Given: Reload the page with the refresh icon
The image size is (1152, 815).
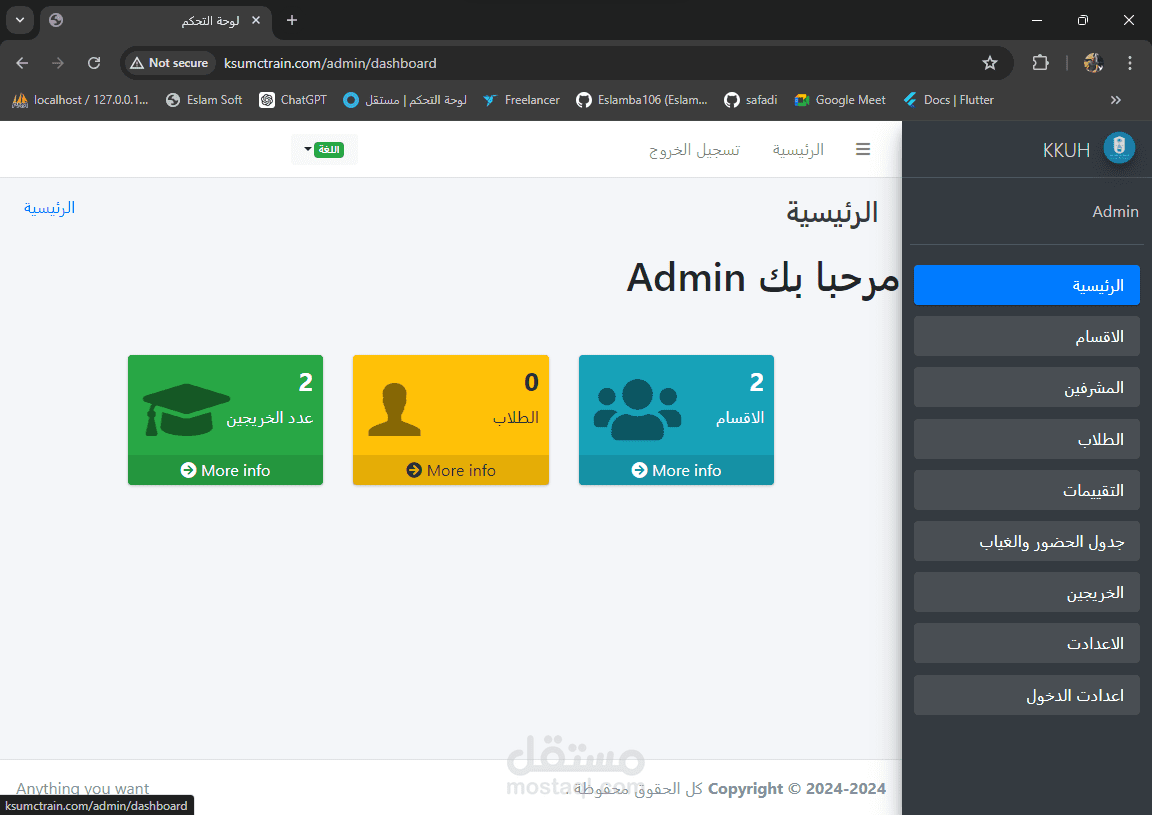Looking at the screenshot, I should [93, 62].
